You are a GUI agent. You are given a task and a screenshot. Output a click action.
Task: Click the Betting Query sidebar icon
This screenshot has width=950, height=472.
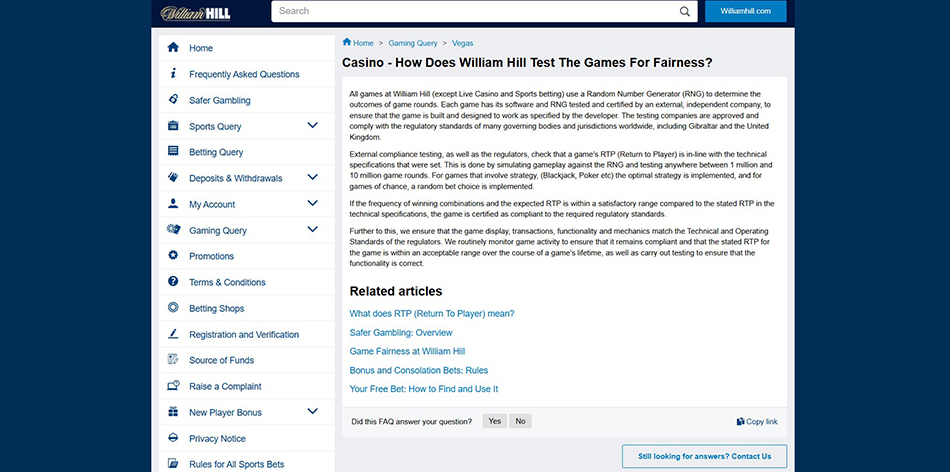pyautogui.click(x=173, y=151)
